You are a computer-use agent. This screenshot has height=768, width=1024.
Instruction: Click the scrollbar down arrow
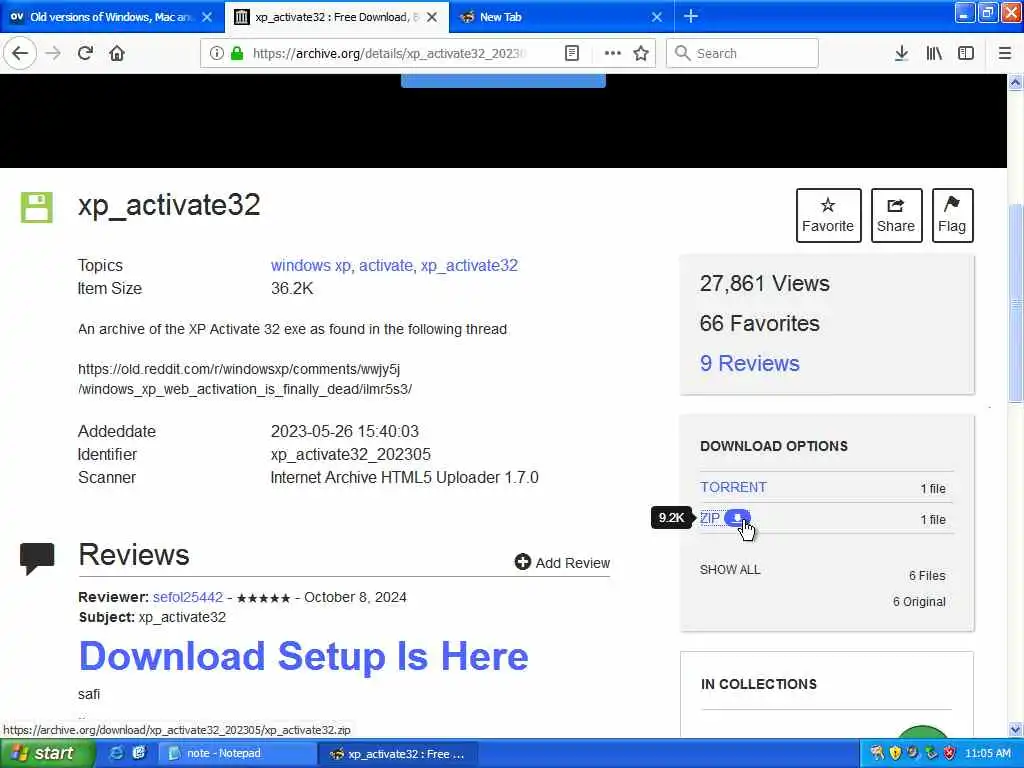(x=1016, y=729)
